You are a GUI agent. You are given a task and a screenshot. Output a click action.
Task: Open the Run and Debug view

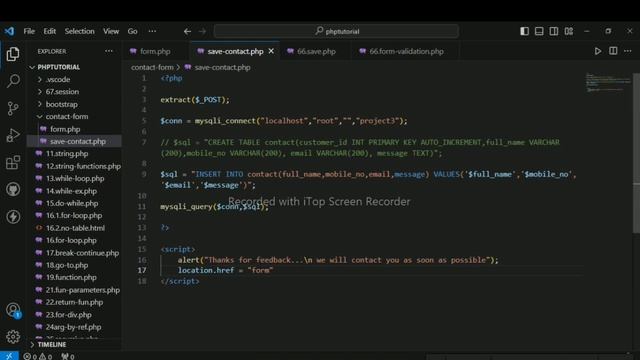13,135
